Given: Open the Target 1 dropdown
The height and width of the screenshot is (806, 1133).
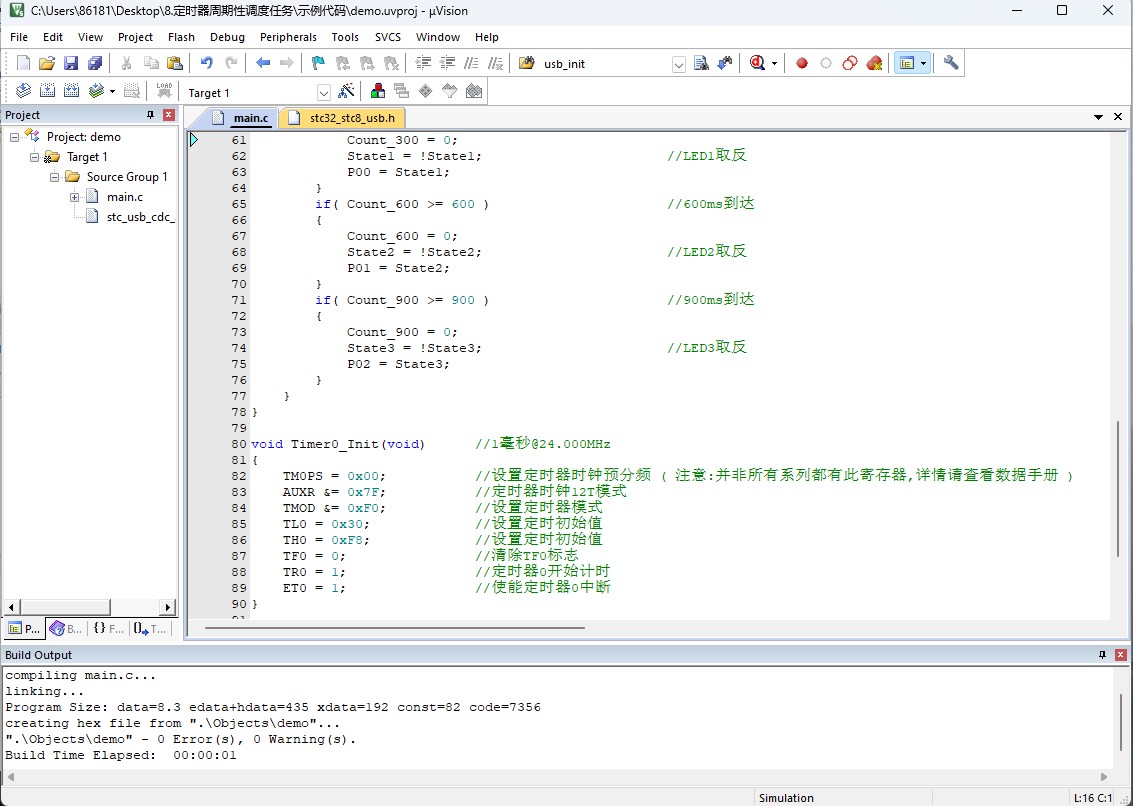Looking at the screenshot, I should (324, 93).
